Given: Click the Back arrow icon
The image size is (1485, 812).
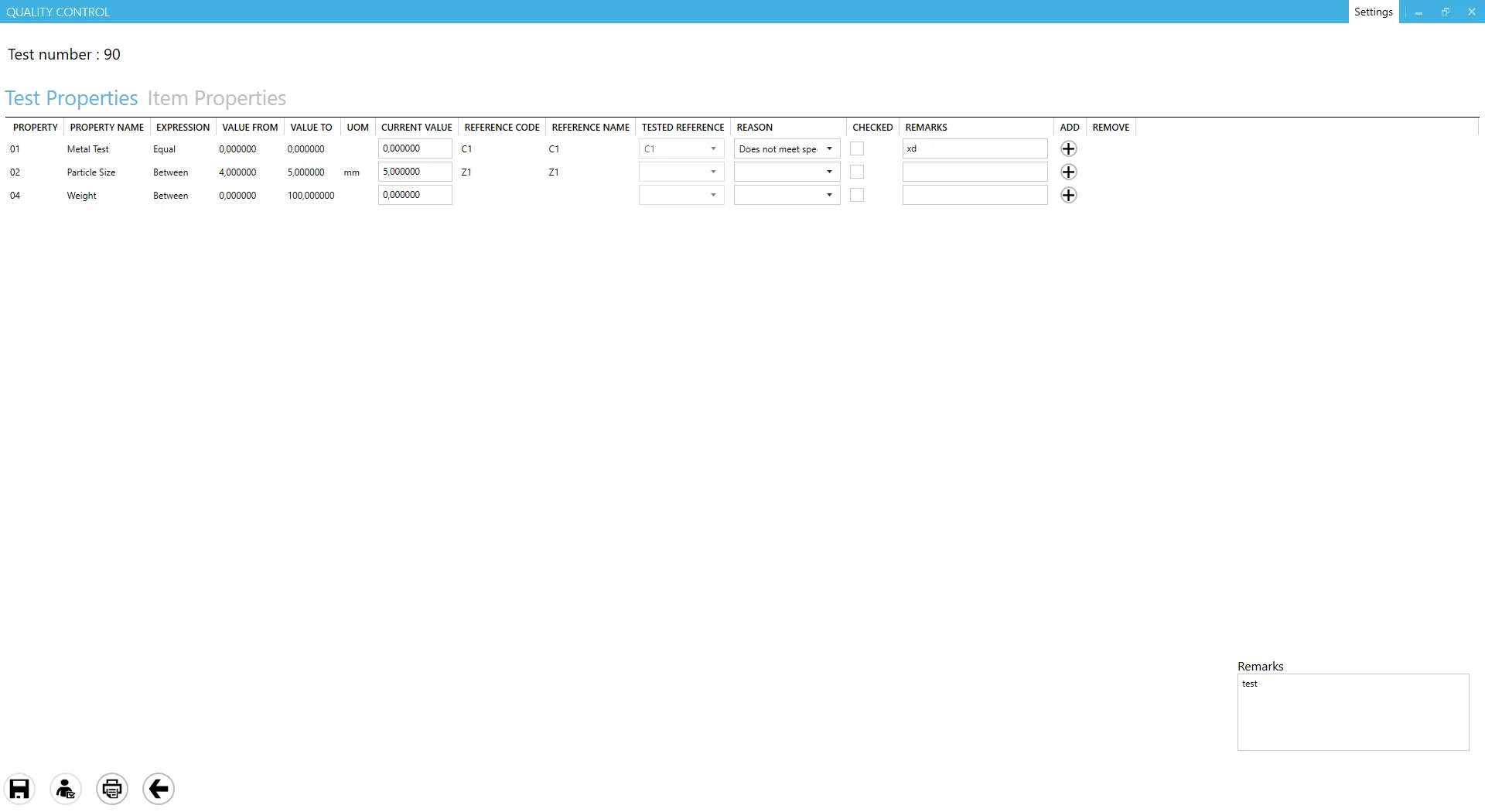Looking at the screenshot, I should [159, 789].
